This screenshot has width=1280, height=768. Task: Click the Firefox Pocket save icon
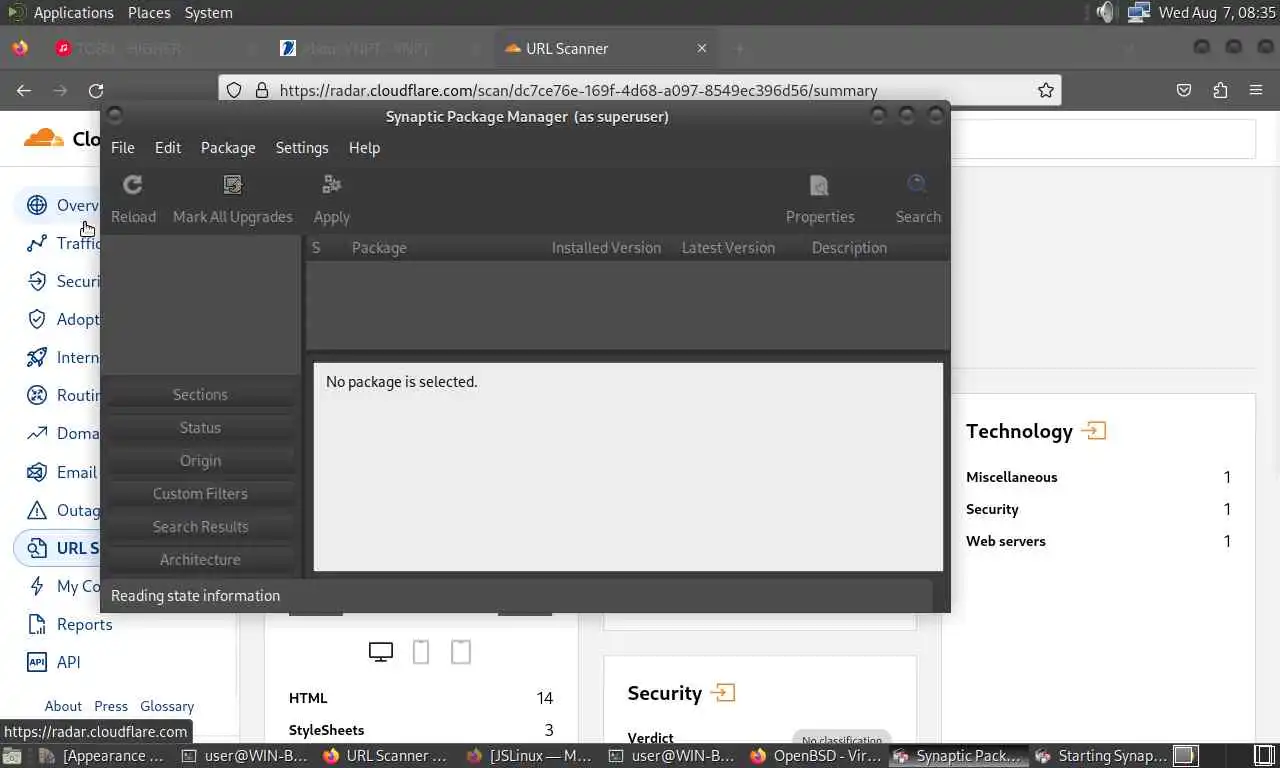1184,90
